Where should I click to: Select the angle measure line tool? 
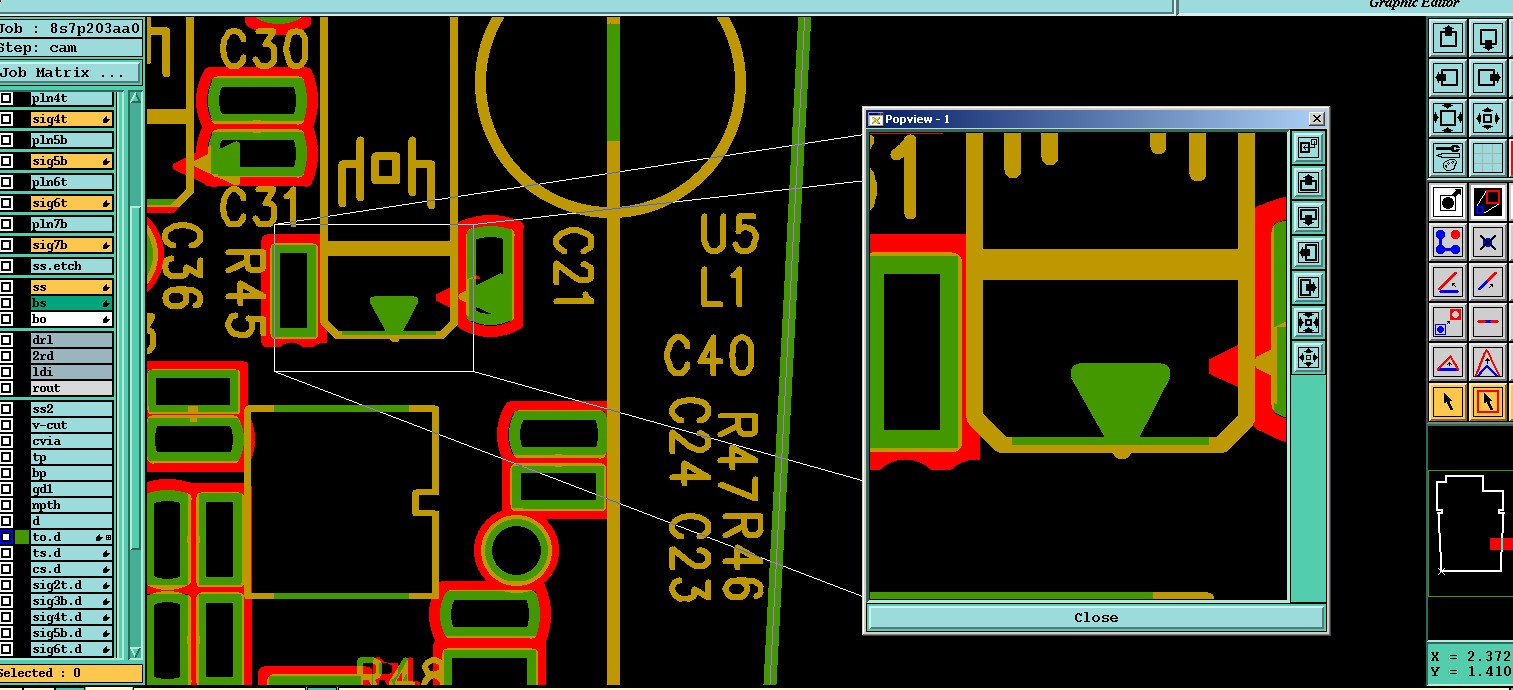coord(1448,282)
